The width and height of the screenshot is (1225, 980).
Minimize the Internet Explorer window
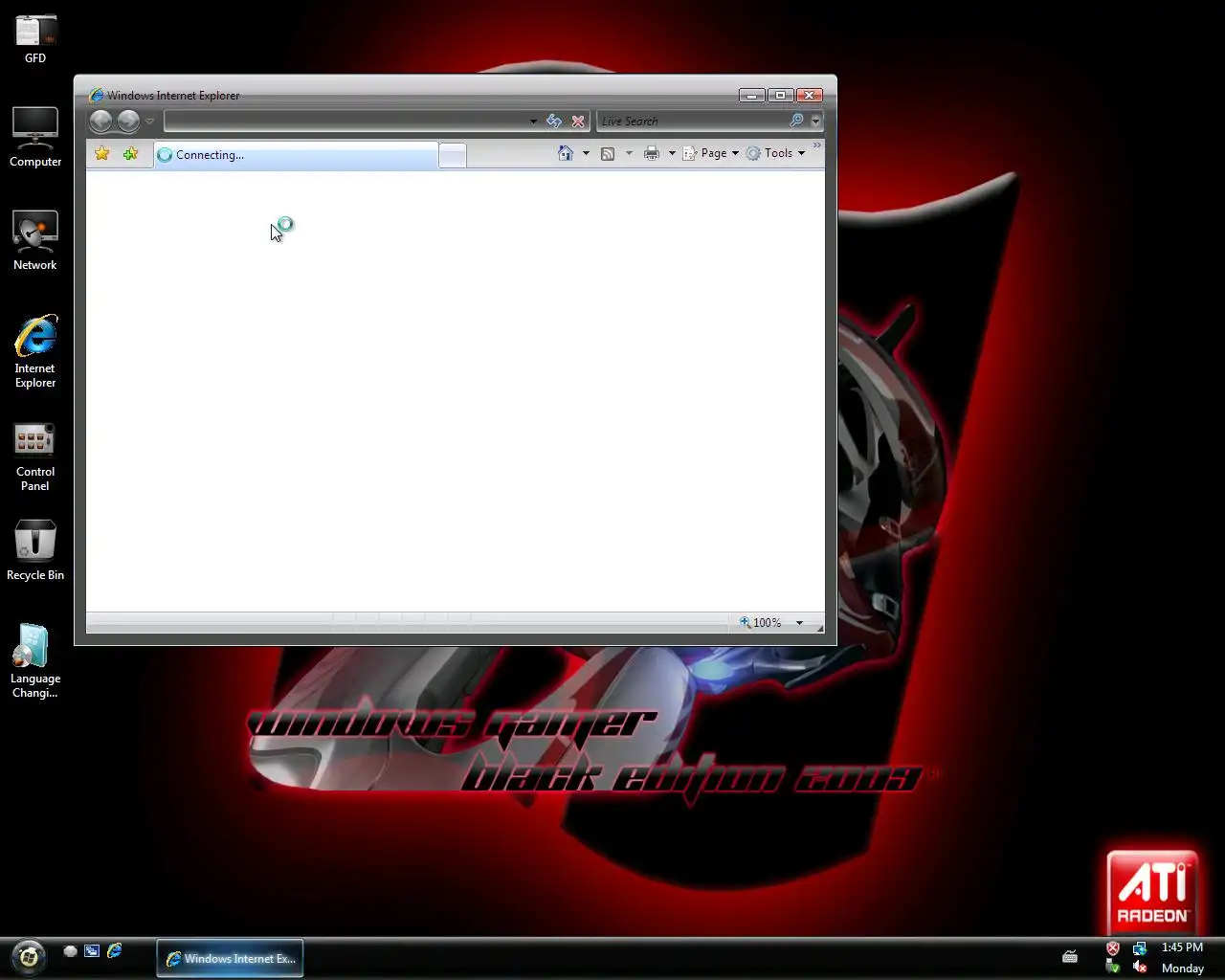tap(752, 95)
